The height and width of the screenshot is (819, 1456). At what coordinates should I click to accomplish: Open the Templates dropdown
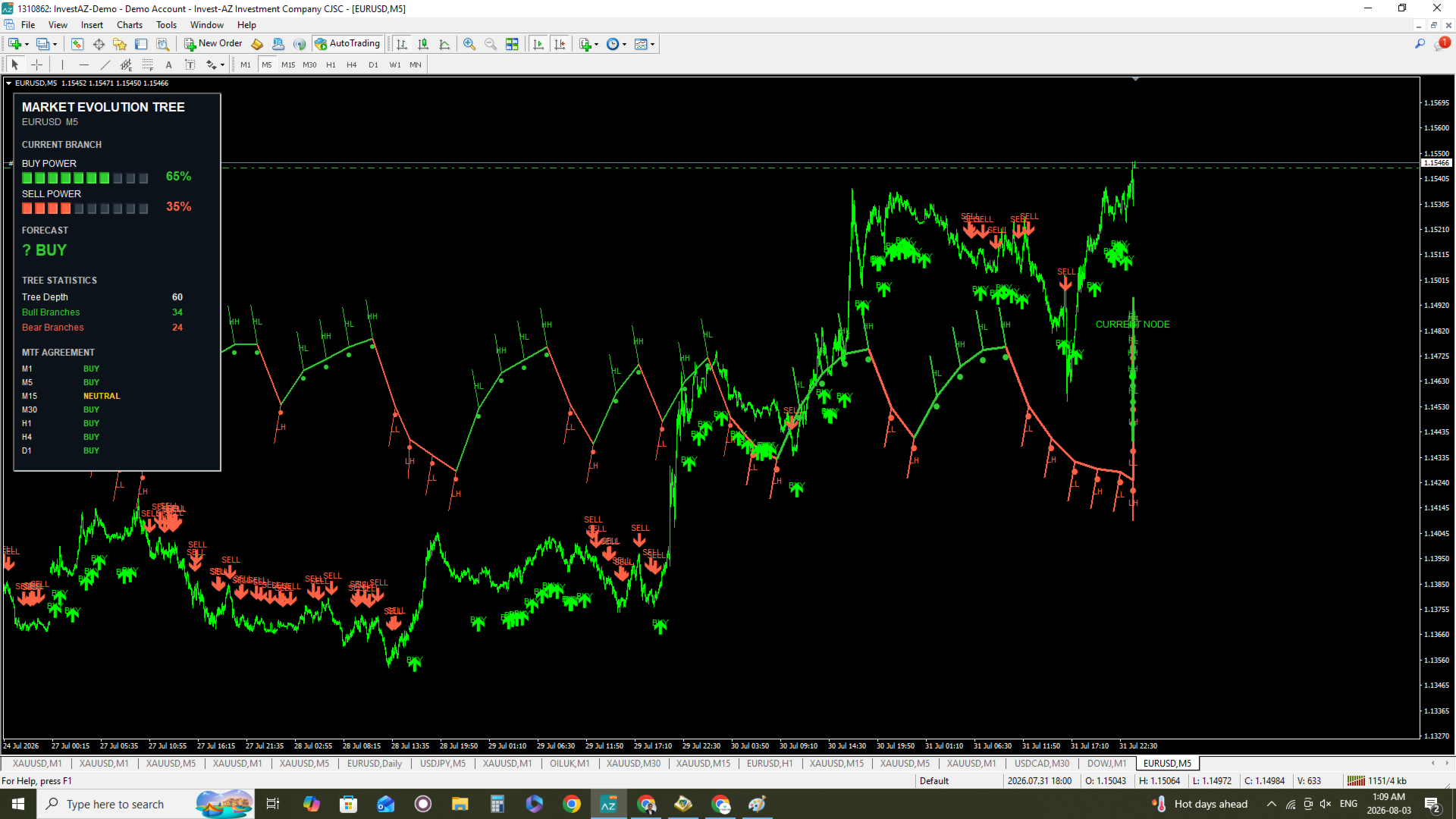click(x=645, y=44)
